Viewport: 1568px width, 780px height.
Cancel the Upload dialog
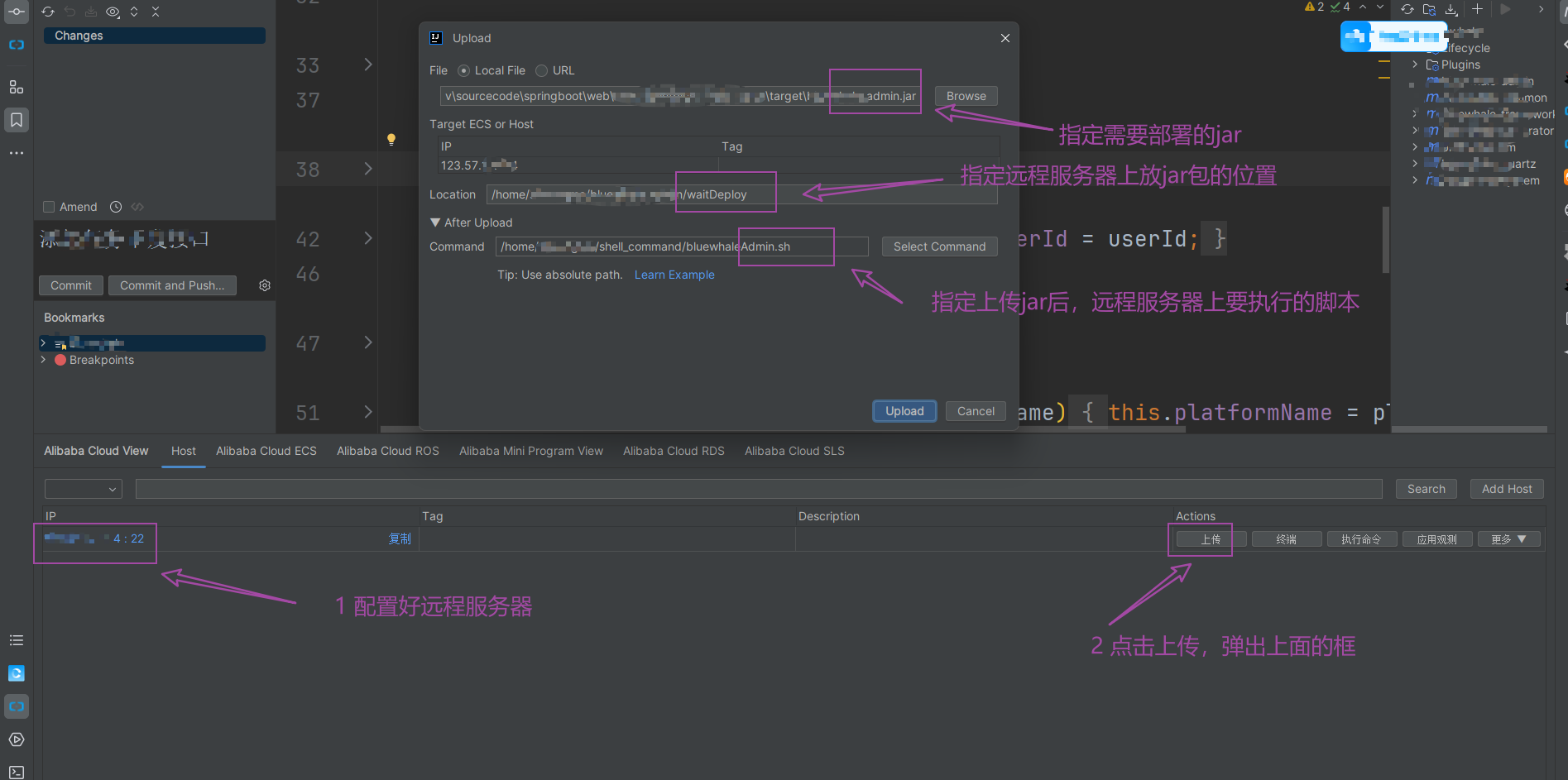(976, 411)
